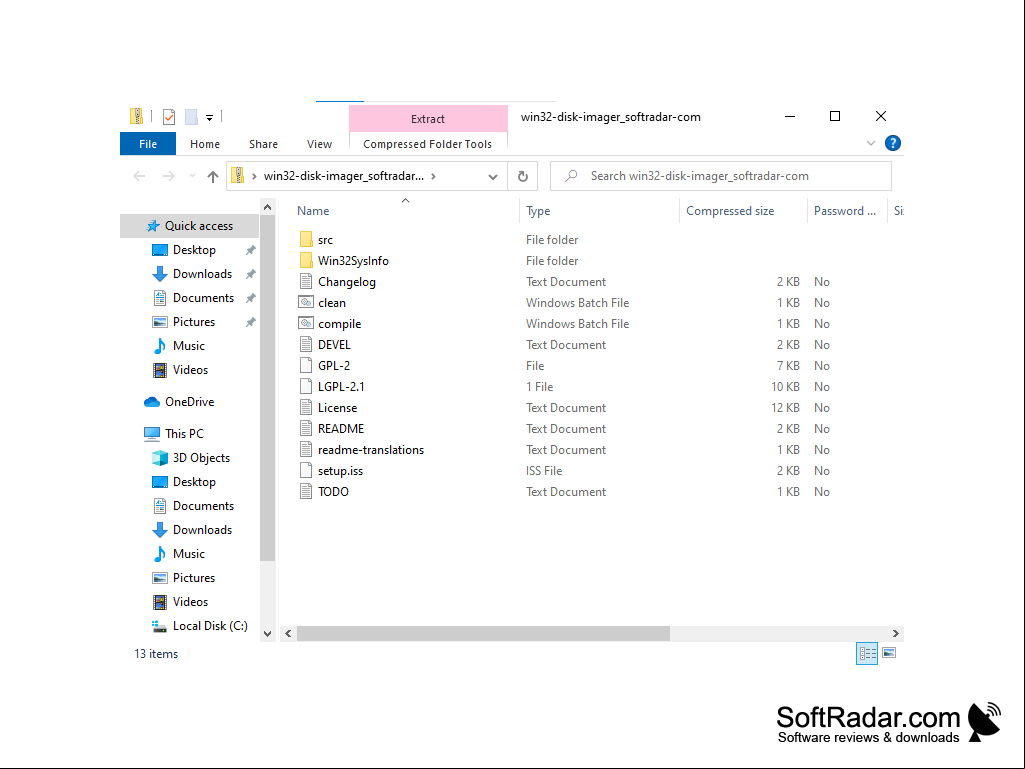Click the Win32SysInfo folder icon

306,260
